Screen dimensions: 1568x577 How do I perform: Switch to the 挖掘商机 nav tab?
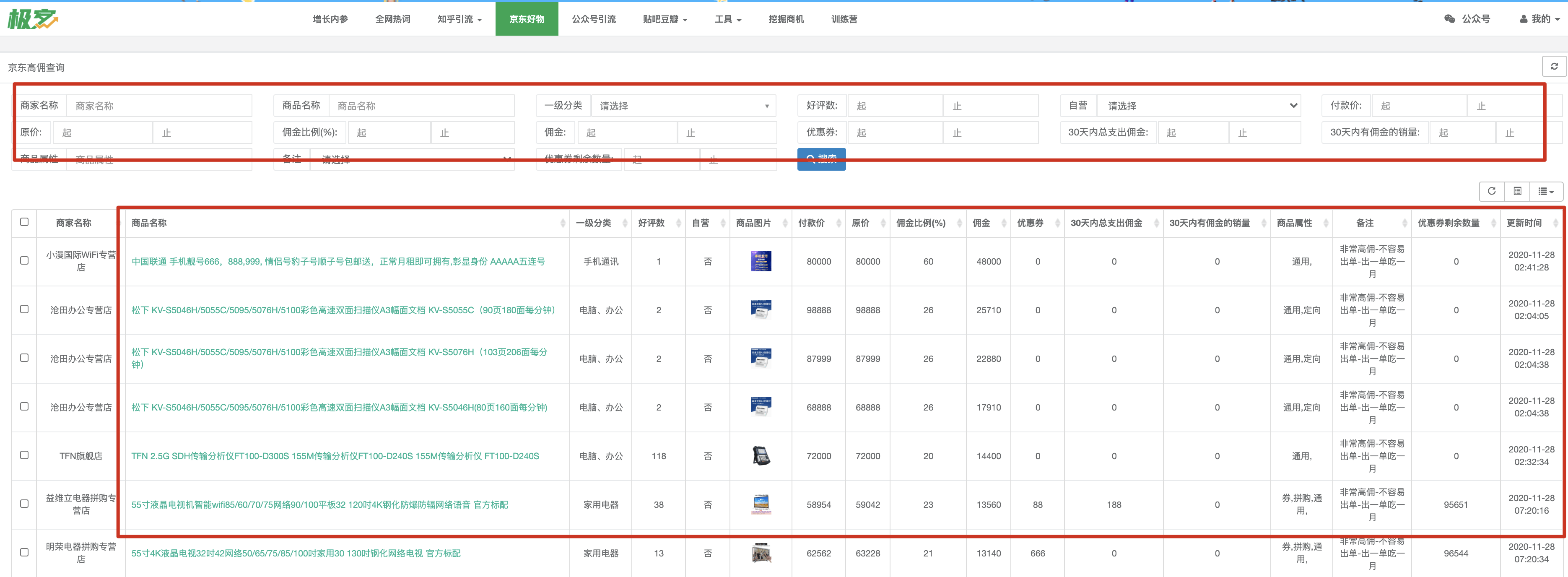coord(786,19)
